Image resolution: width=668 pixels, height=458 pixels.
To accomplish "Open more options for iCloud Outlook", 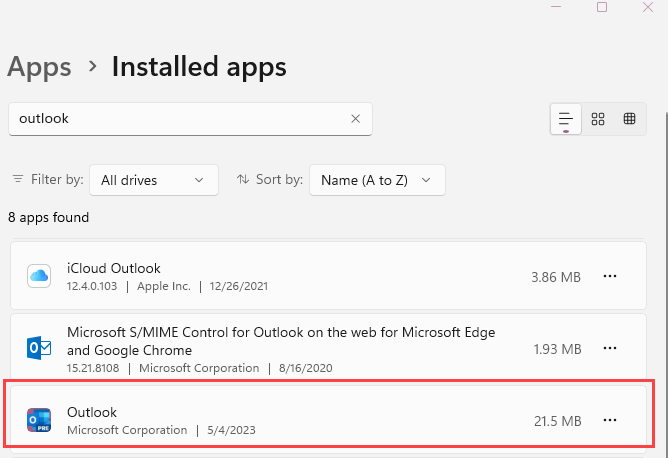I will click(610, 276).
